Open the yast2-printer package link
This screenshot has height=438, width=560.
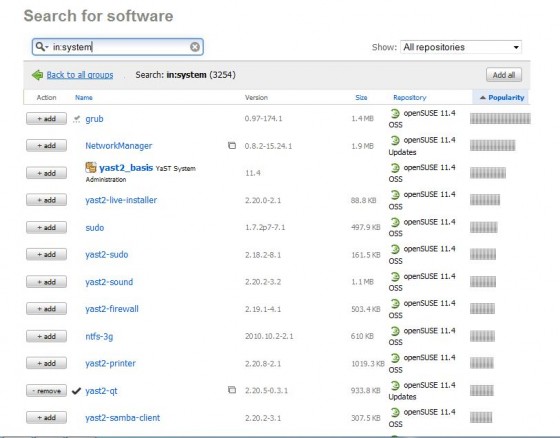click(110, 363)
